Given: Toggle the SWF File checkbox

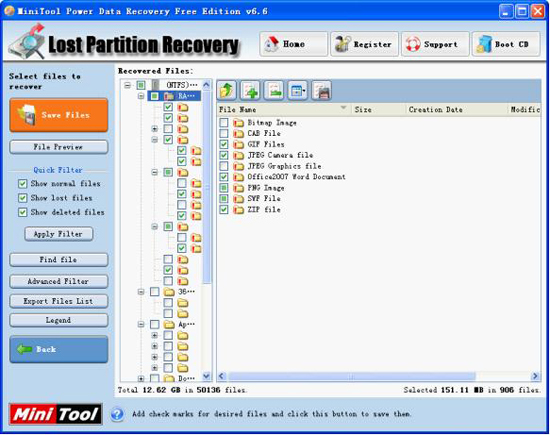Looking at the screenshot, I should click(223, 199).
